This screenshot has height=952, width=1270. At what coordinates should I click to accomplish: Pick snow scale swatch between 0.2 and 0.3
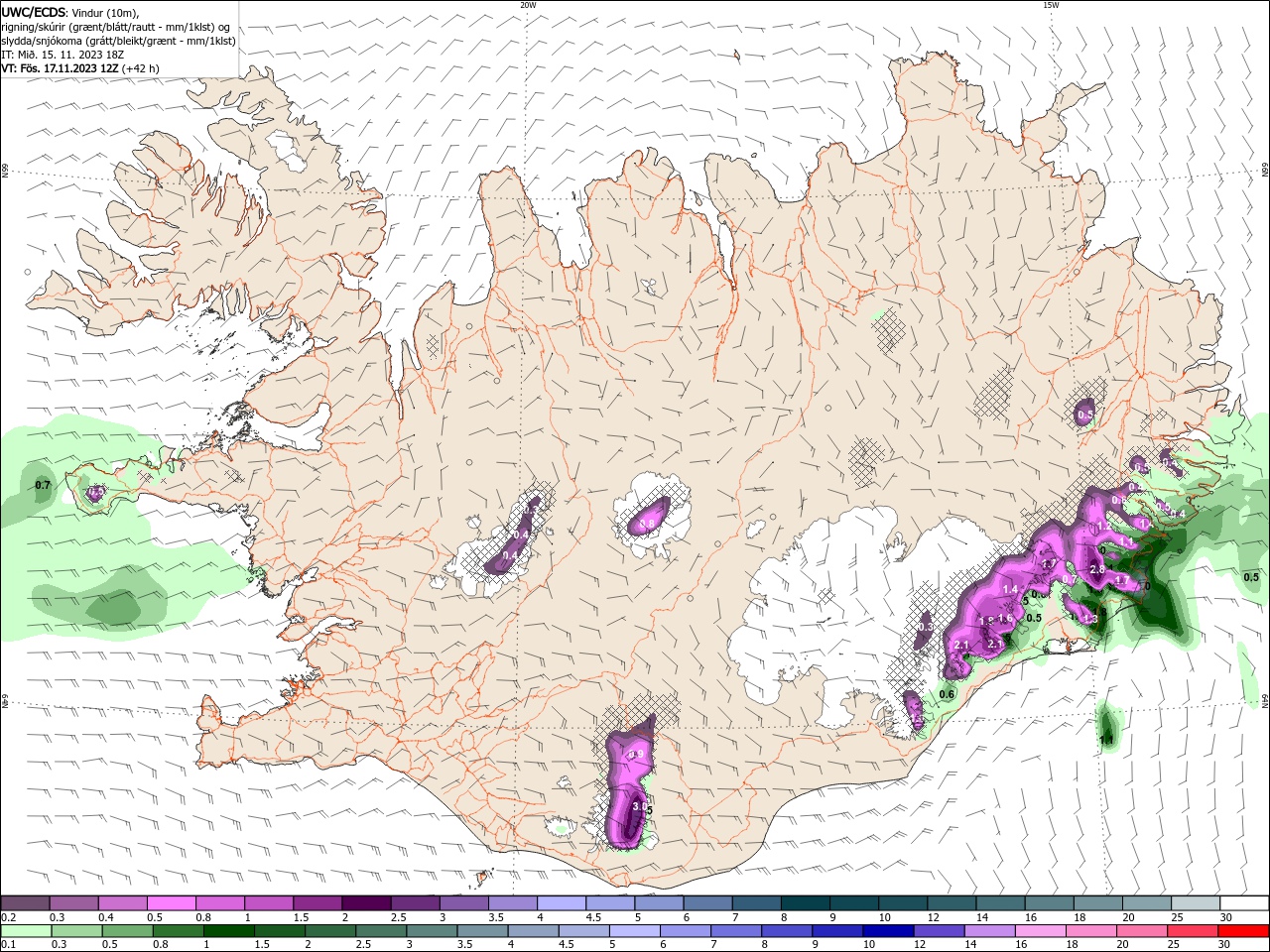click(25, 903)
